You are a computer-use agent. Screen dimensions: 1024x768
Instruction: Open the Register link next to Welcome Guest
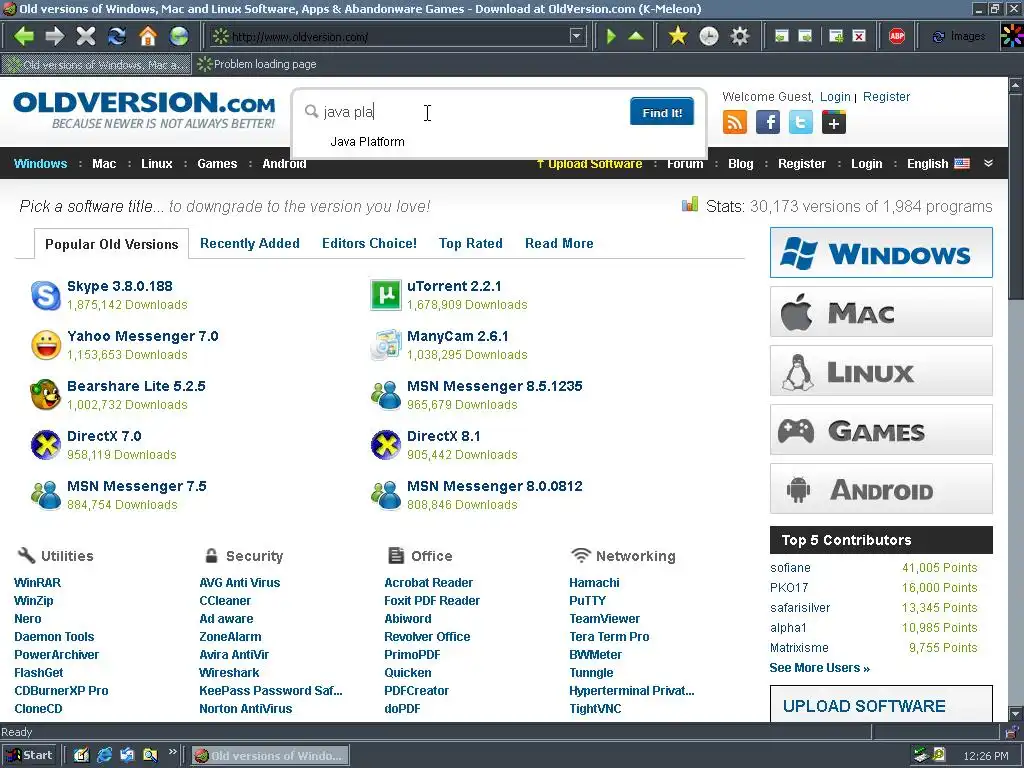pos(886,97)
